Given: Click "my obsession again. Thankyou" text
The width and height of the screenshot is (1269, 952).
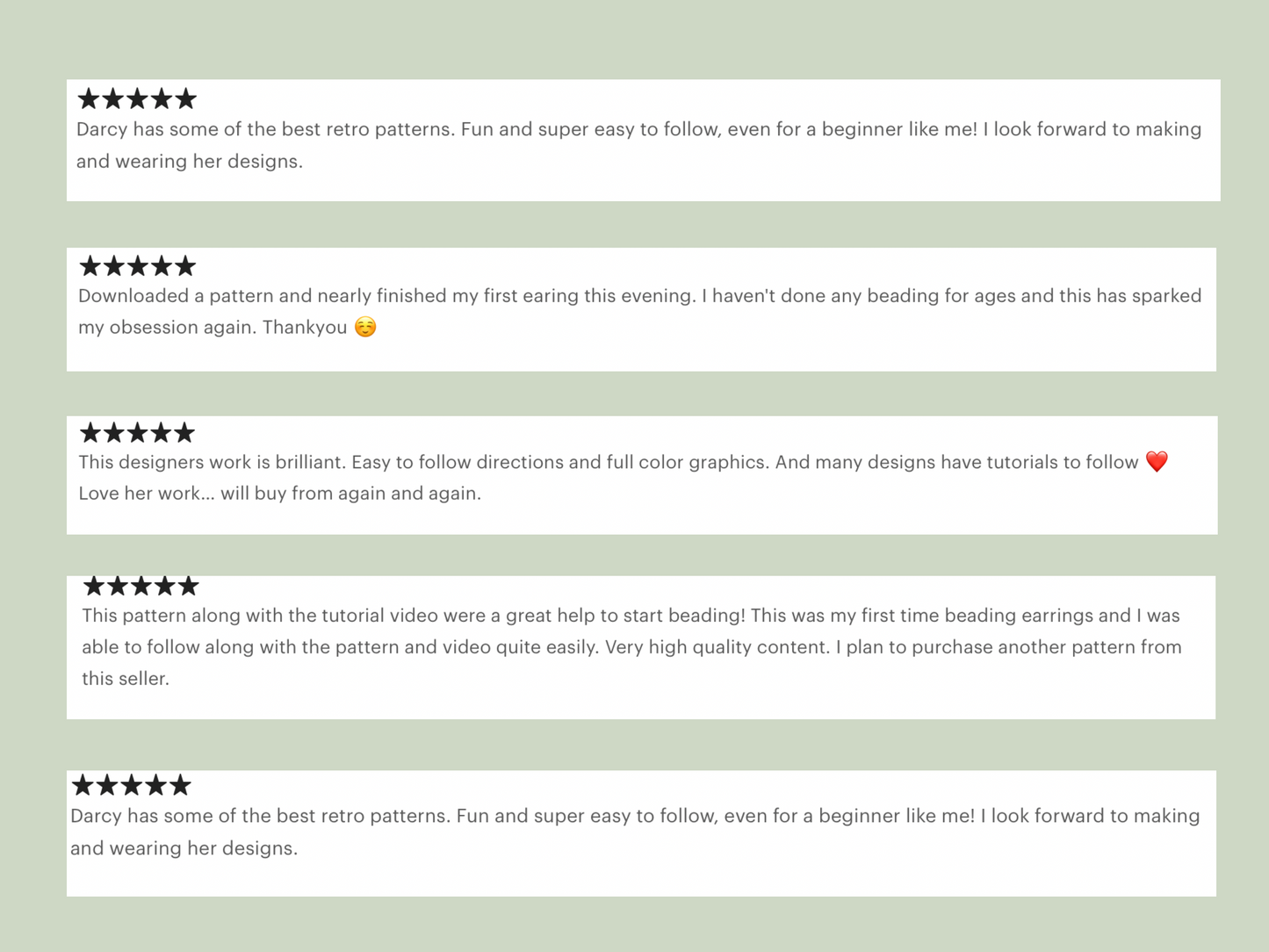Looking at the screenshot, I should coord(213,328).
